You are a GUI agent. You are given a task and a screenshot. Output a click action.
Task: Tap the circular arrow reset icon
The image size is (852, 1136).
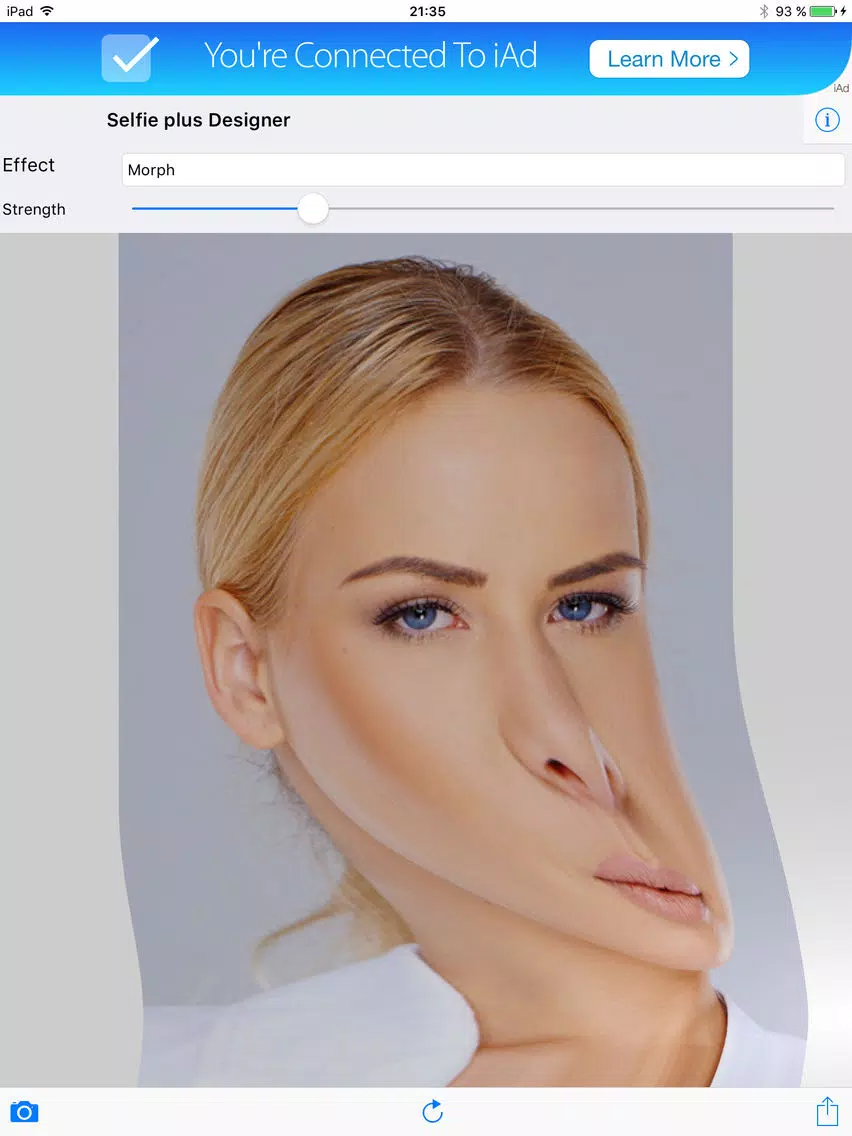(x=432, y=1111)
